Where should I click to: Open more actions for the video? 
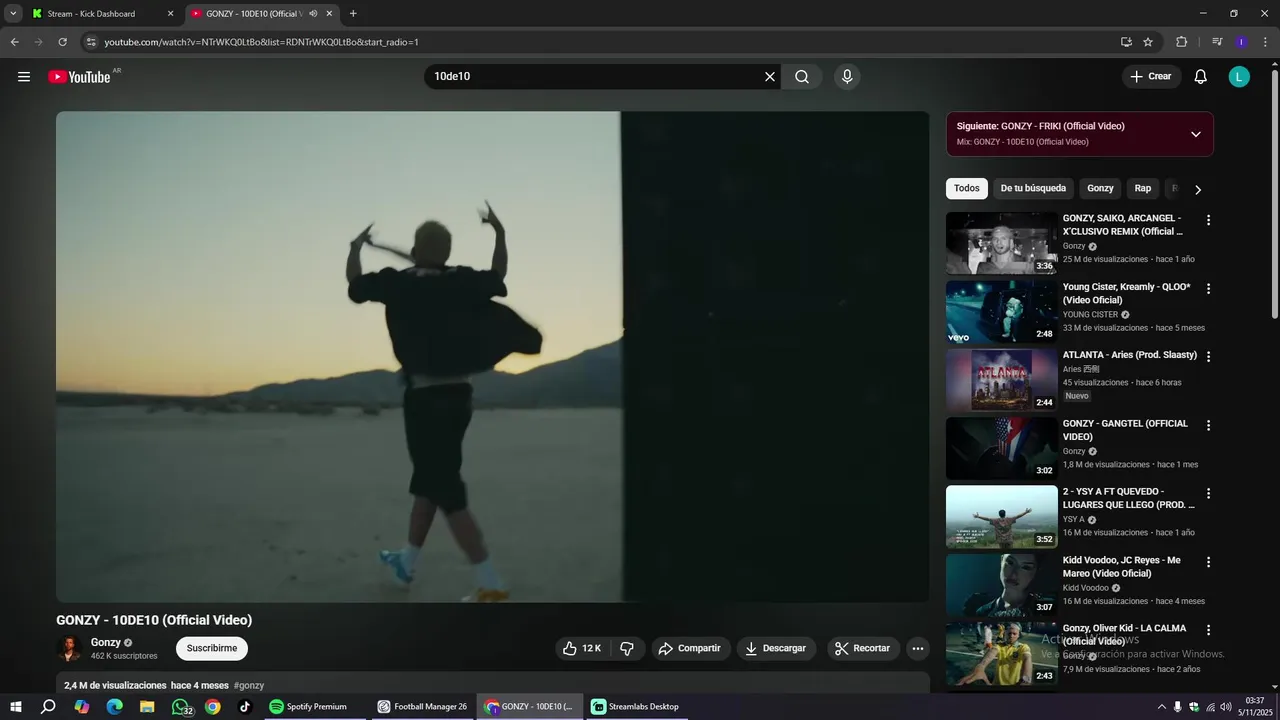(x=917, y=648)
